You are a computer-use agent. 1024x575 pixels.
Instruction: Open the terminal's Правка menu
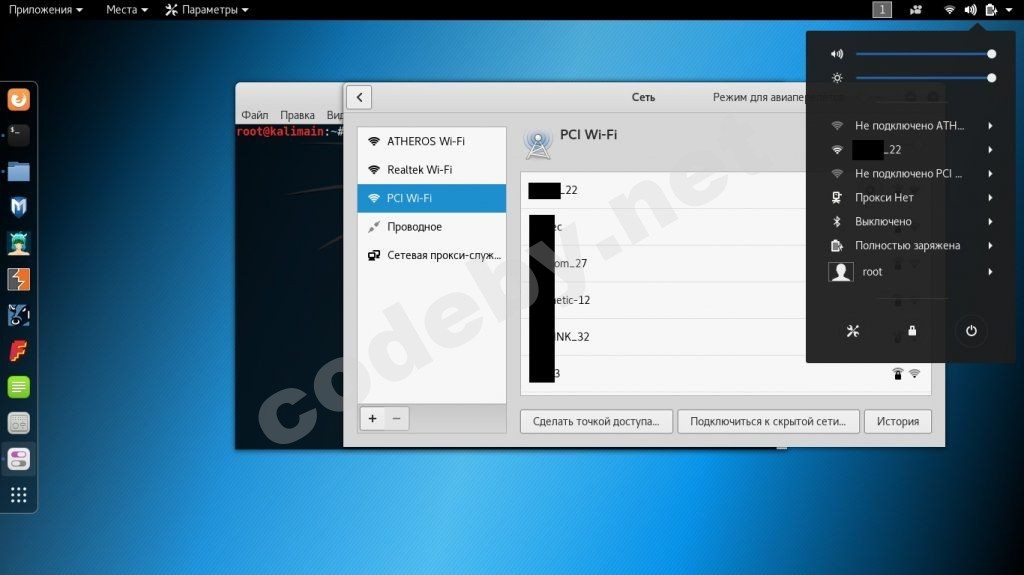point(297,115)
